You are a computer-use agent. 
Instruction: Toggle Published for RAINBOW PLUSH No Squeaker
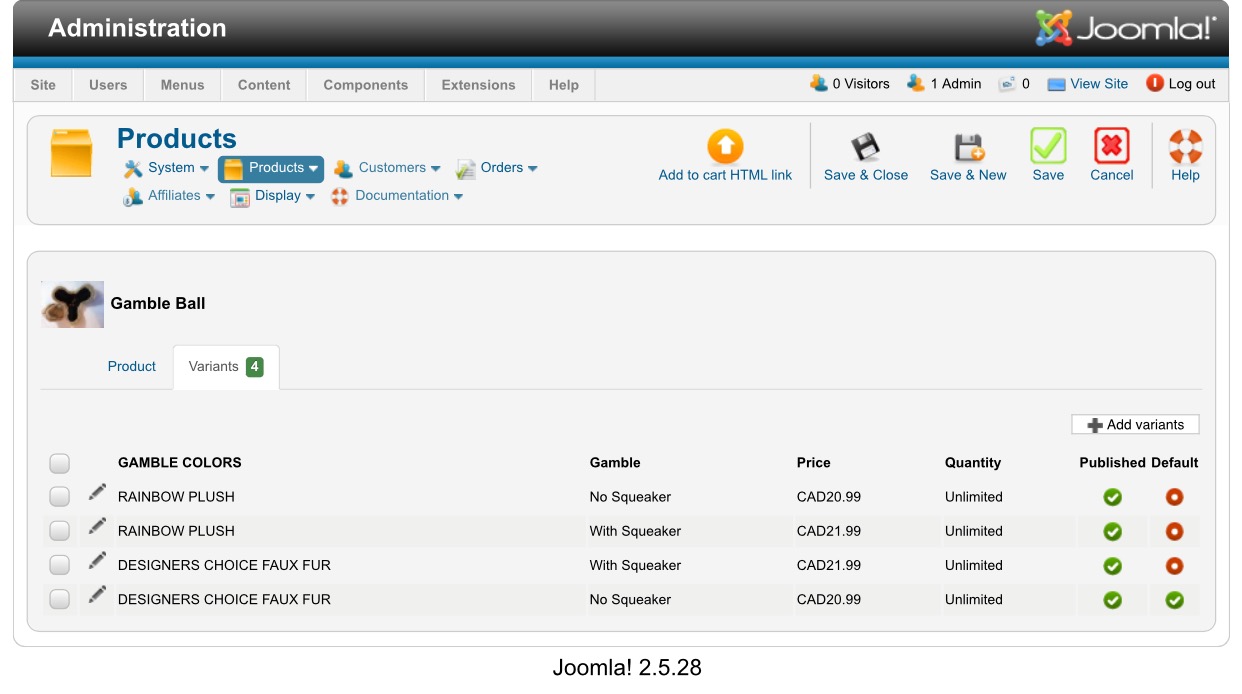(1112, 497)
